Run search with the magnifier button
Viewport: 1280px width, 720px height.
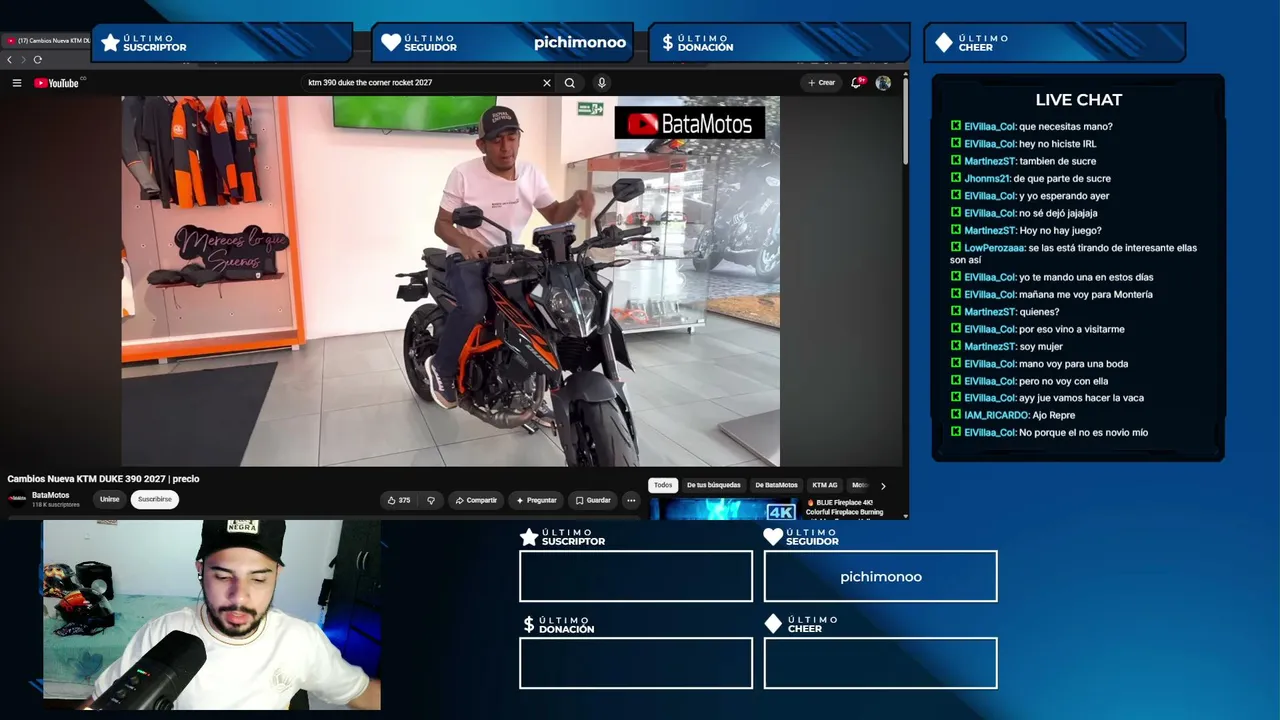tap(570, 83)
